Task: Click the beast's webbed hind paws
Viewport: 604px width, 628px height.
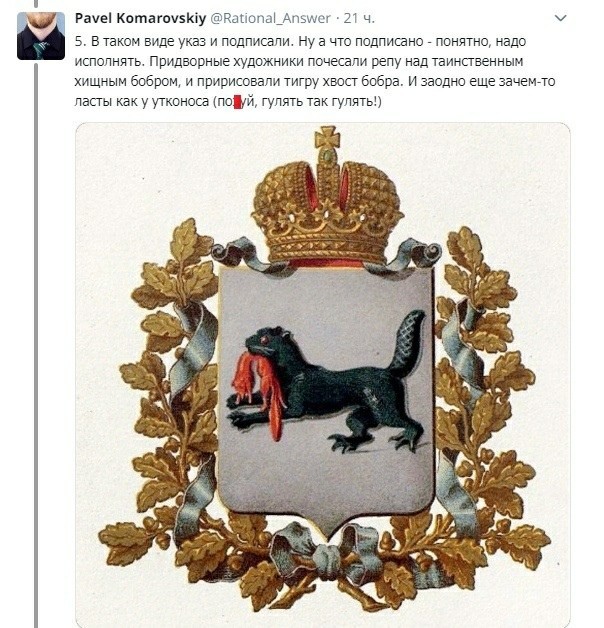Action: [x=375, y=441]
